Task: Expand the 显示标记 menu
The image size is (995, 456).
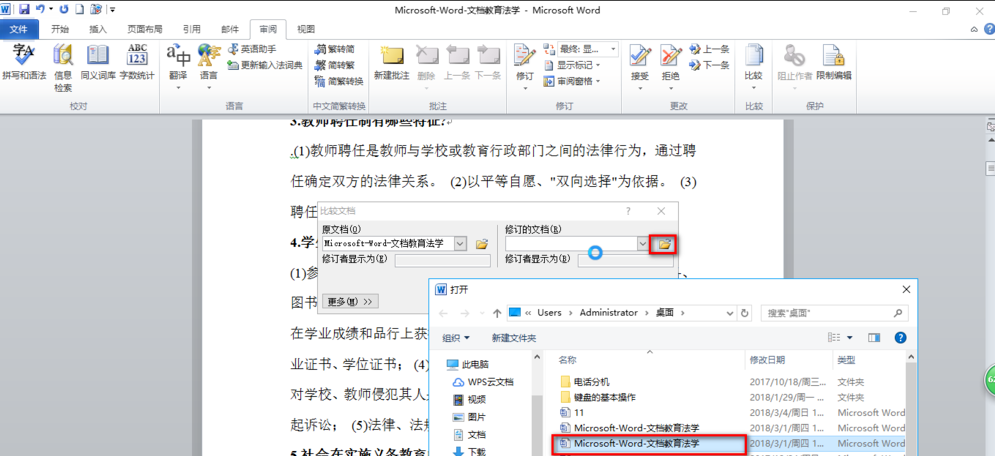Action: 572,65
